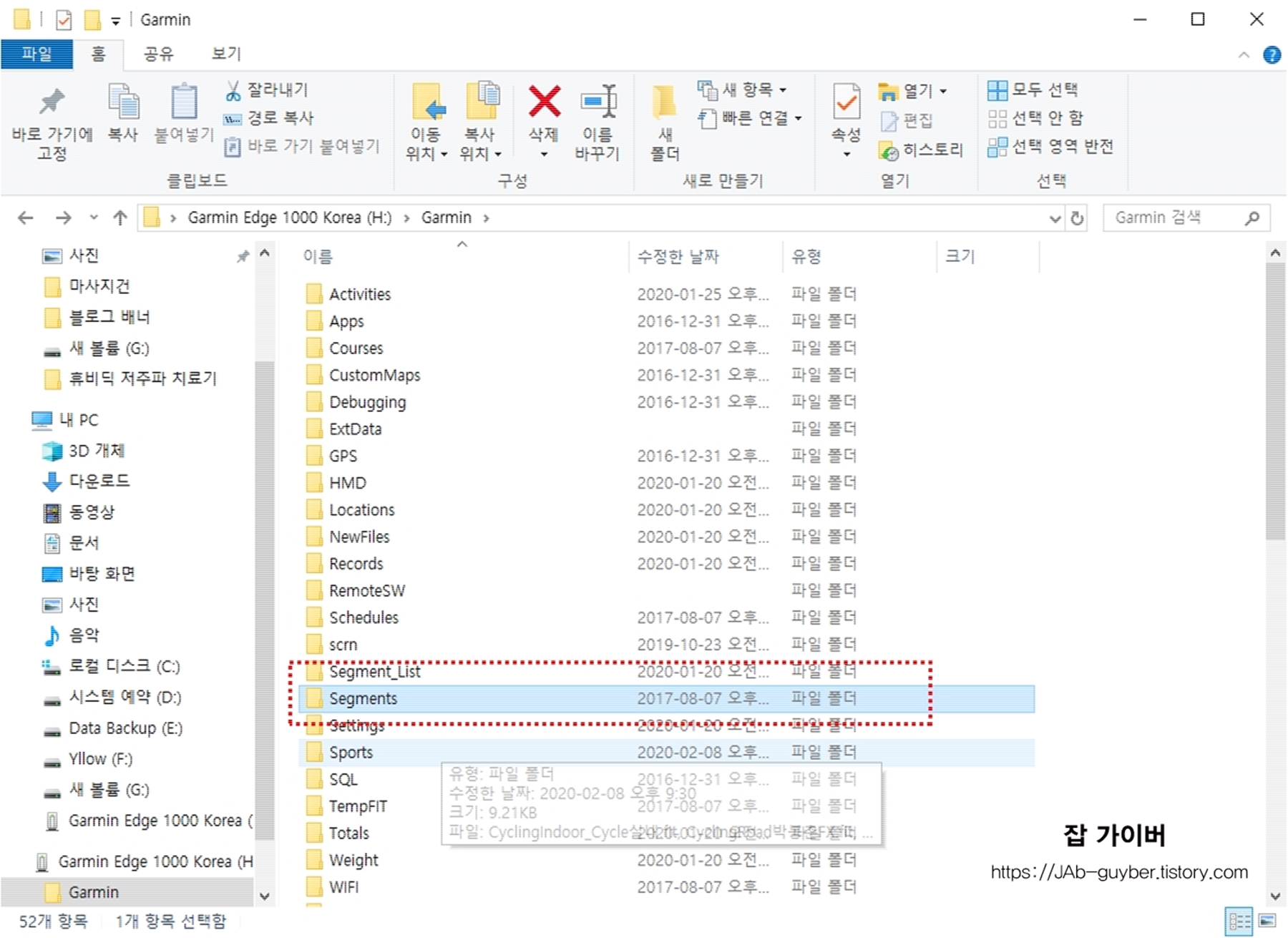Select the Segment_List folder
This screenshot has width=1288, height=938.
click(x=375, y=672)
